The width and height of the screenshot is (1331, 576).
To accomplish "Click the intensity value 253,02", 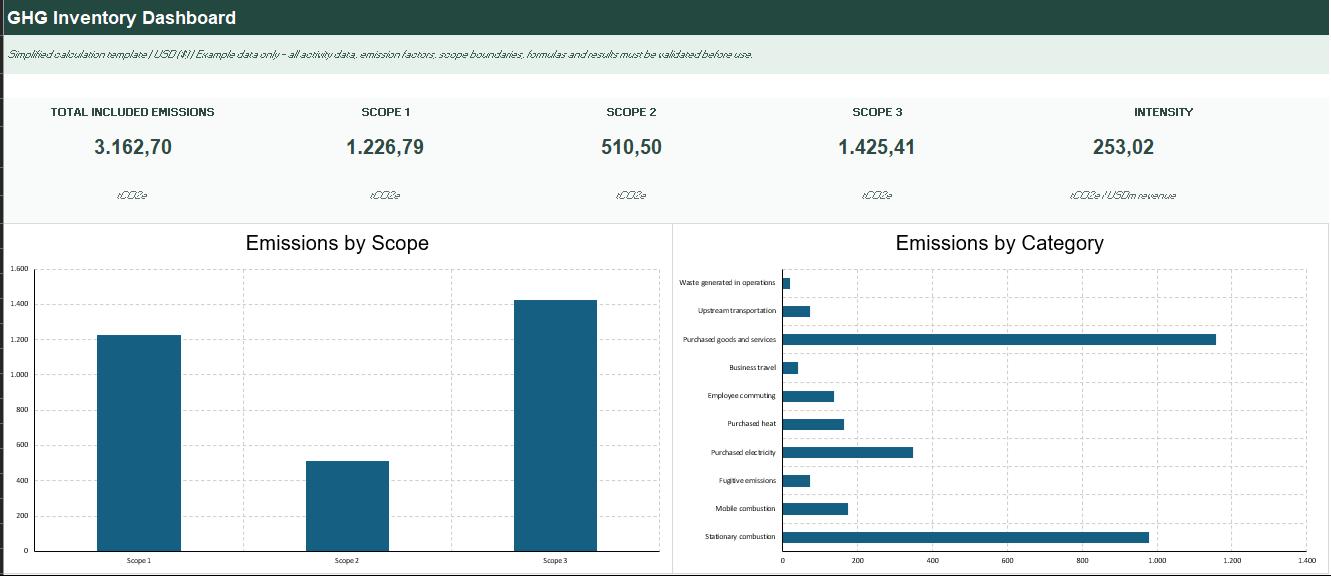I will click(x=1123, y=147).
